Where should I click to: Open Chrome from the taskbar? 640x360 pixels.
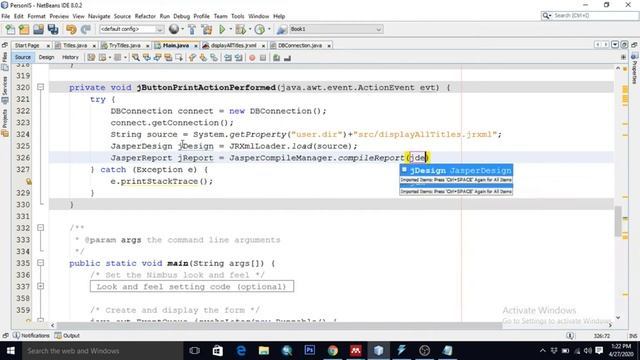[x=333, y=351]
